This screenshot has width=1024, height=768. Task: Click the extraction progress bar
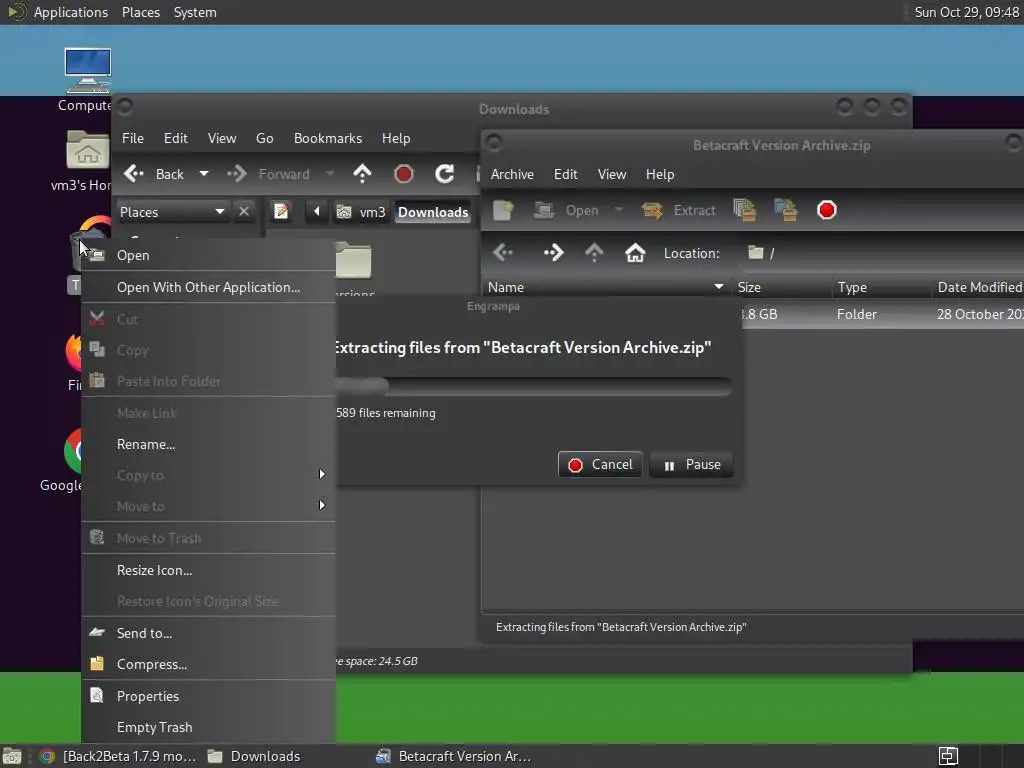(x=532, y=386)
